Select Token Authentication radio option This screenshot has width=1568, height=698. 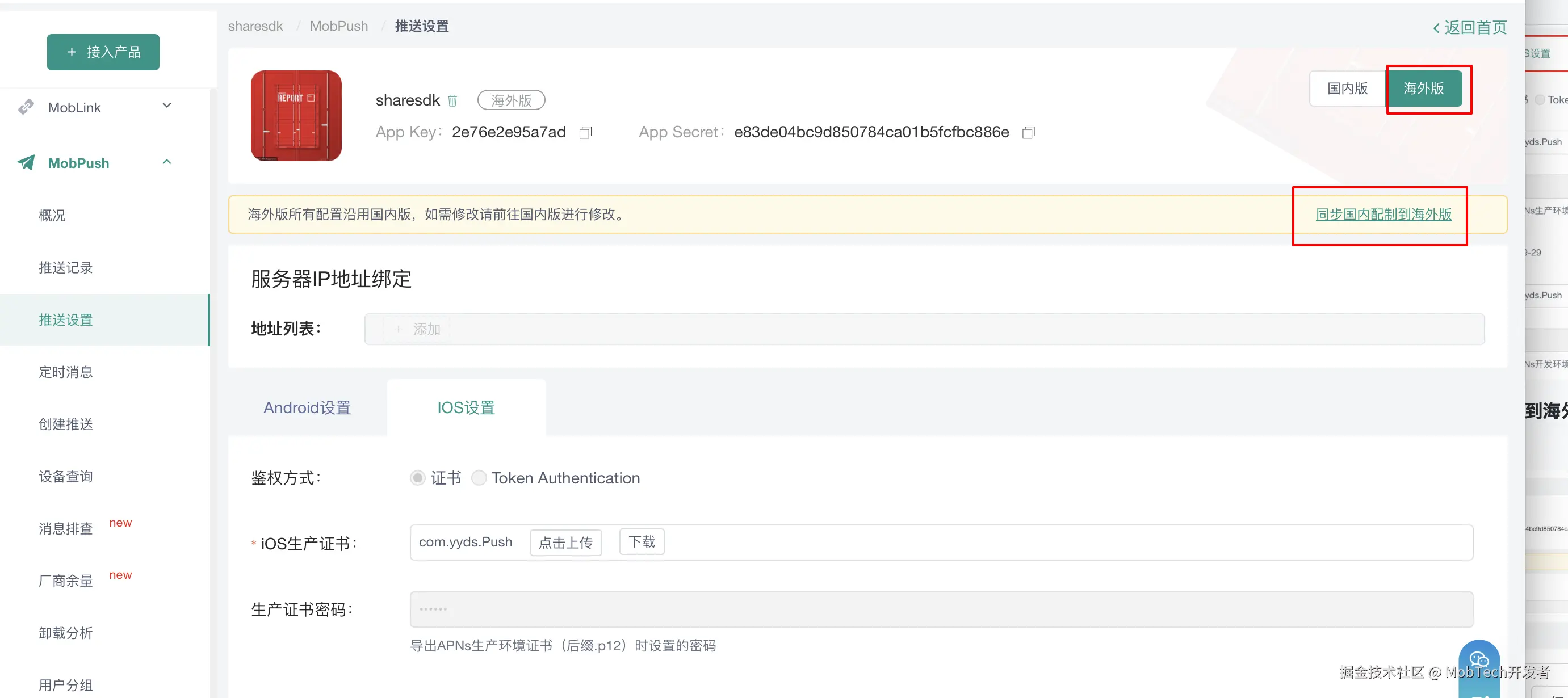pos(479,478)
